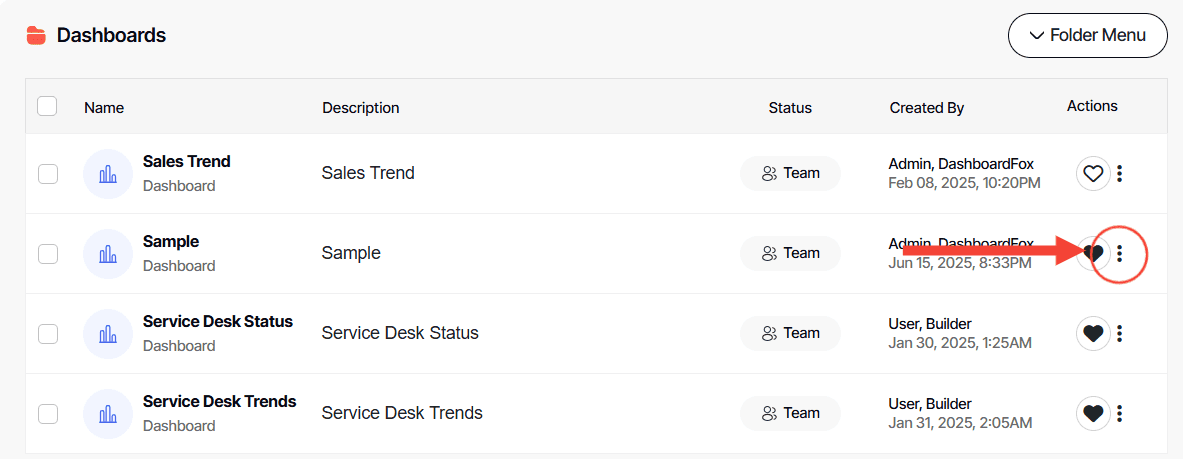This screenshot has height=459, width=1183.
Task: Open three-dot actions menu for Sample
Action: [1120, 254]
